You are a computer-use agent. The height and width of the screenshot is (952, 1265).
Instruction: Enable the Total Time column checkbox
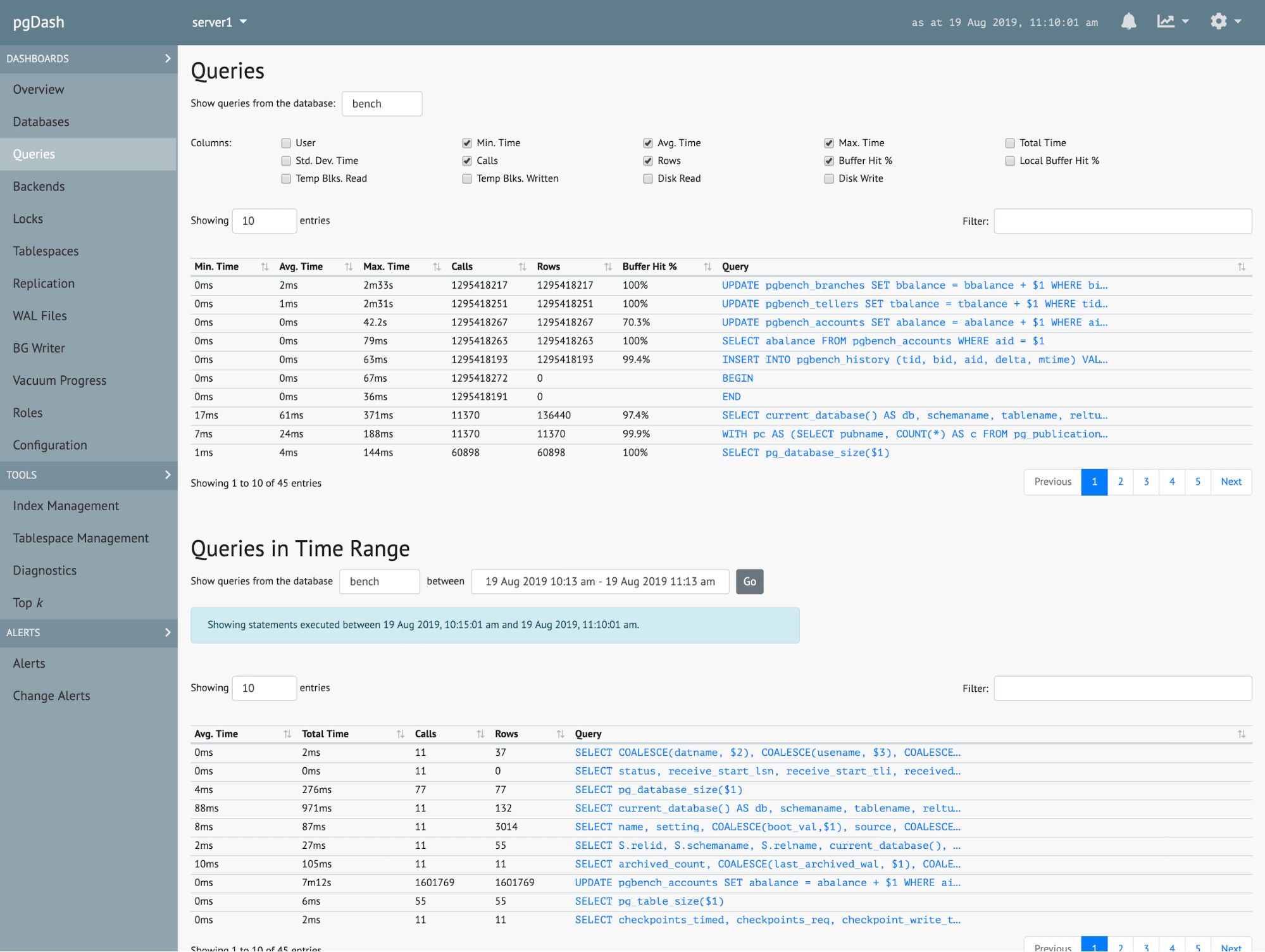tap(1010, 142)
